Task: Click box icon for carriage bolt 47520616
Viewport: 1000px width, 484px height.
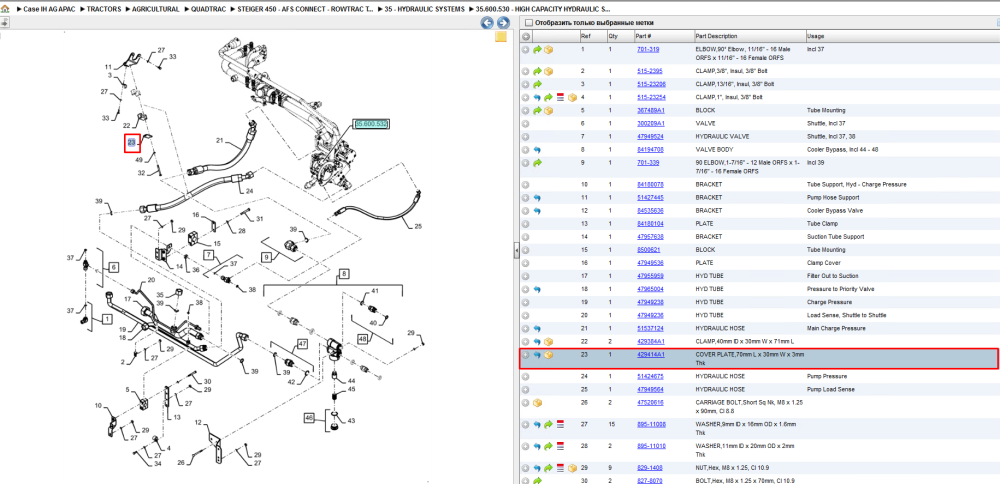Action: [537, 403]
